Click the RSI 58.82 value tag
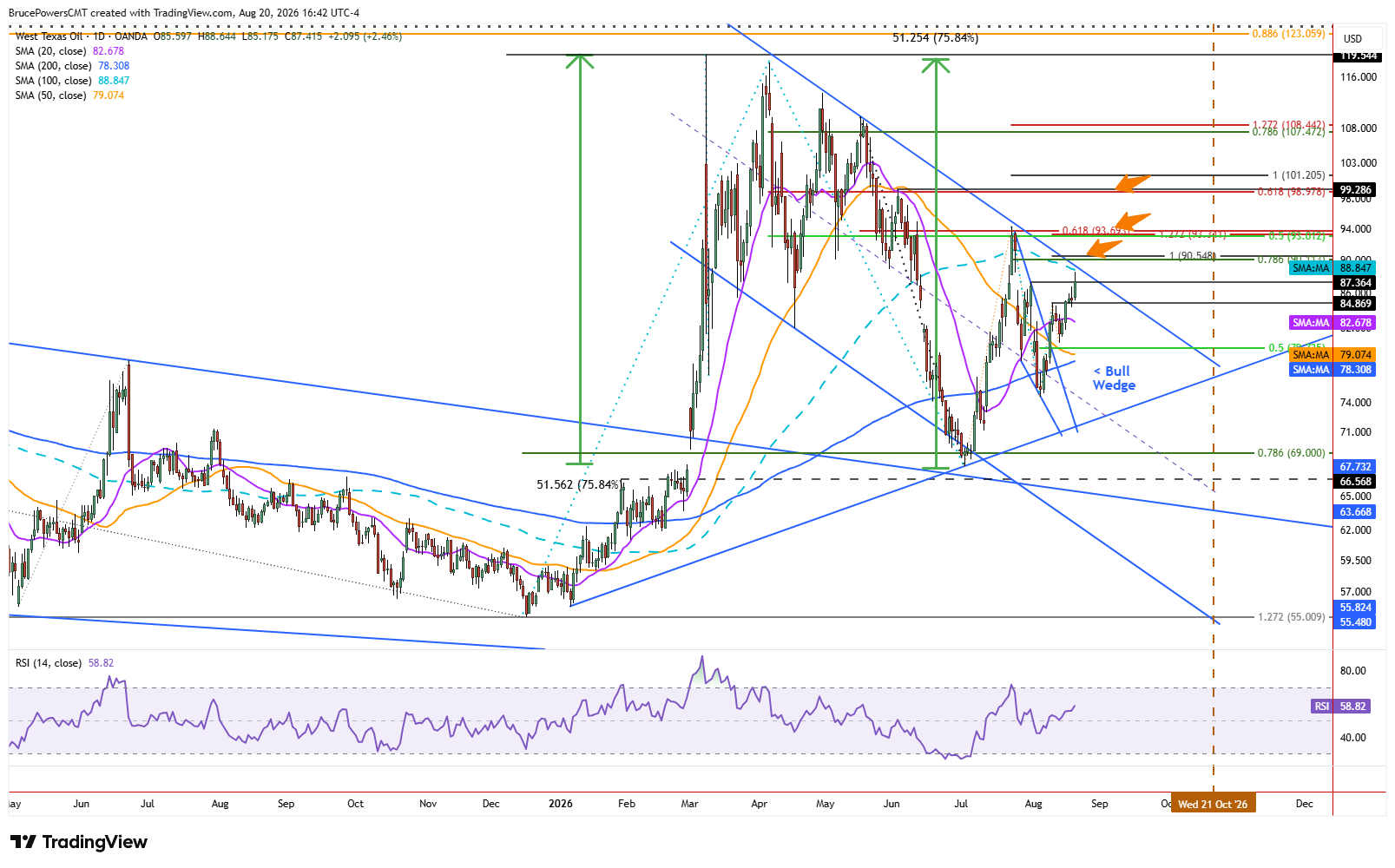 (x=1340, y=707)
